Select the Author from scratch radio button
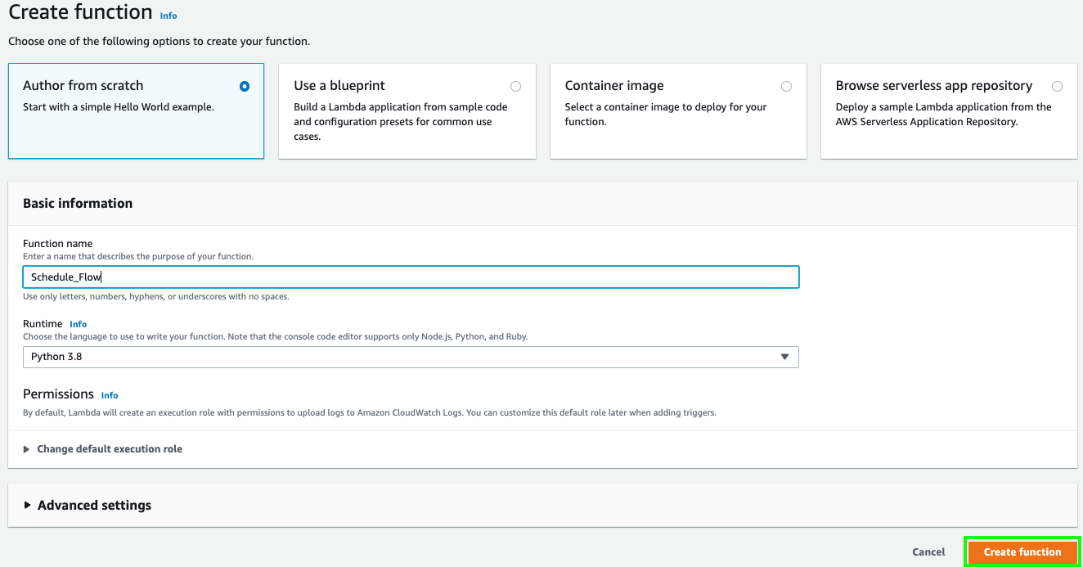 click(245, 87)
